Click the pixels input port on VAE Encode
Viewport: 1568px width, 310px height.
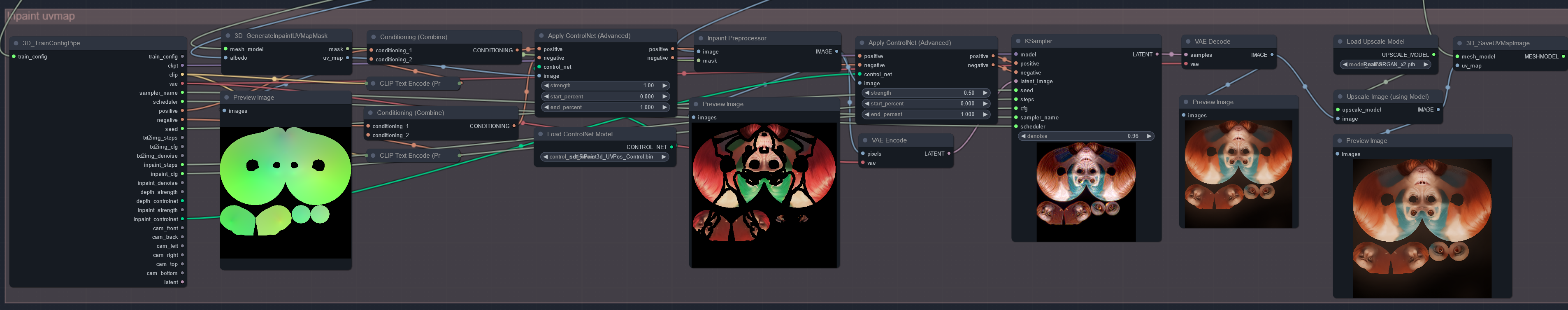tap(863, 154)
